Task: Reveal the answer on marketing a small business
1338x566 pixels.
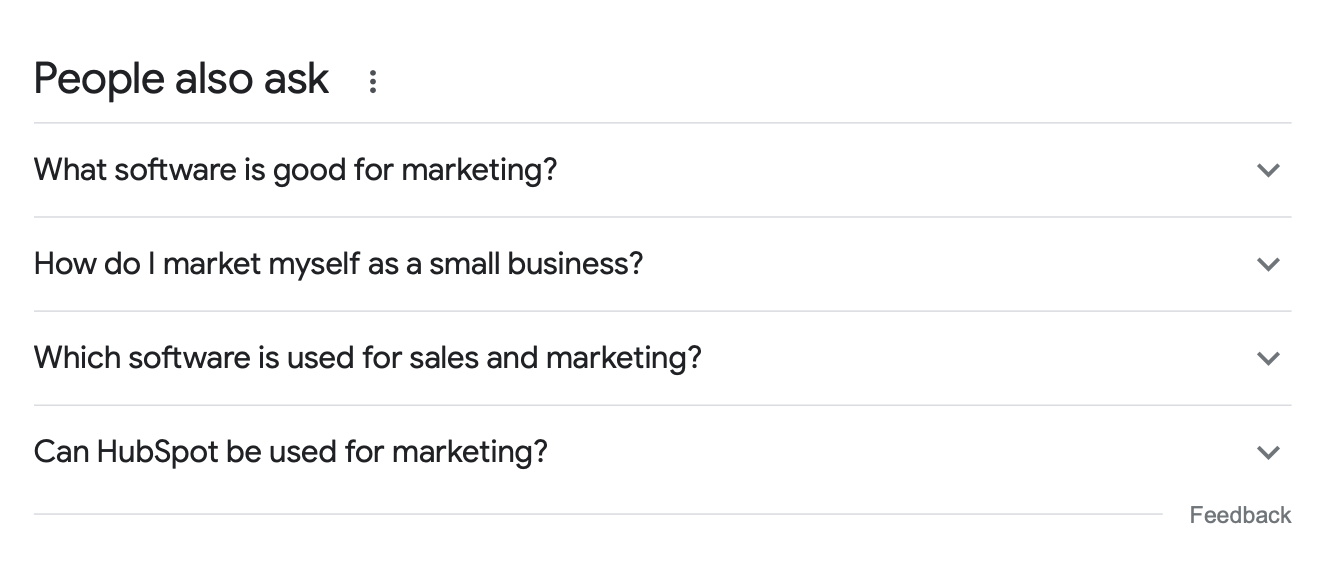Action: pos(660,264)
